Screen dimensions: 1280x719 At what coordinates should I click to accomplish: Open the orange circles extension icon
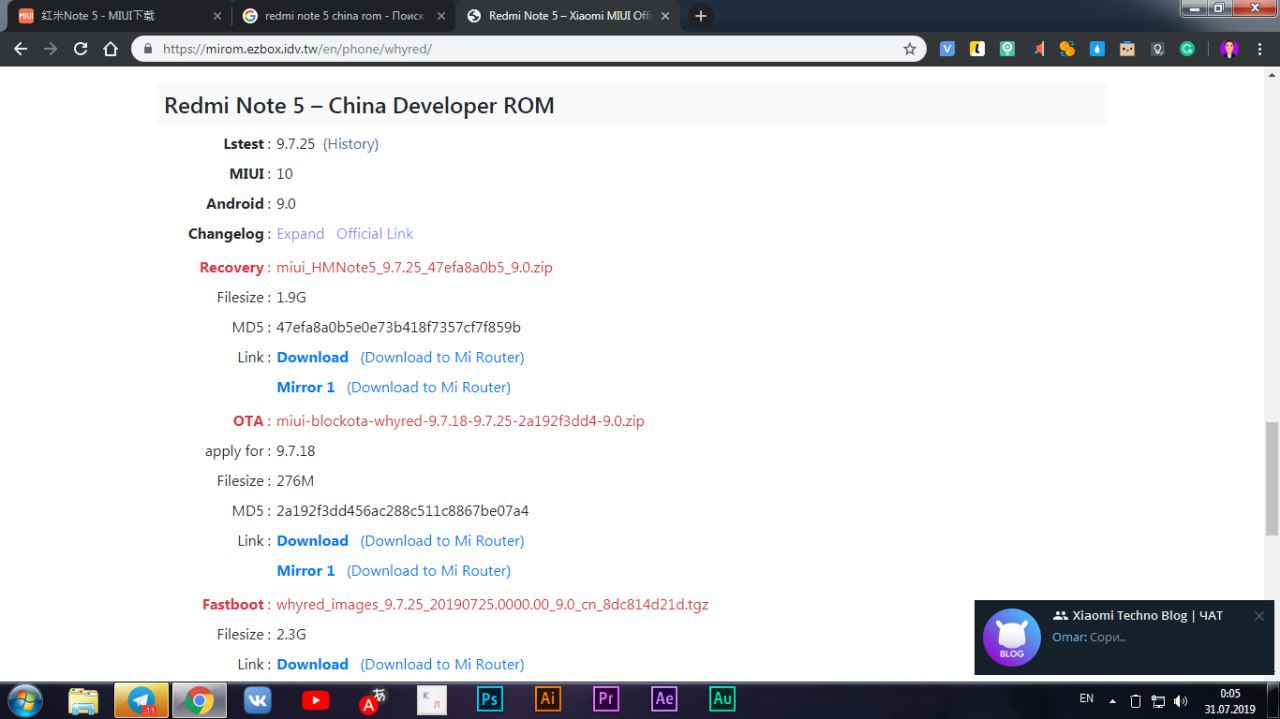1067,48
